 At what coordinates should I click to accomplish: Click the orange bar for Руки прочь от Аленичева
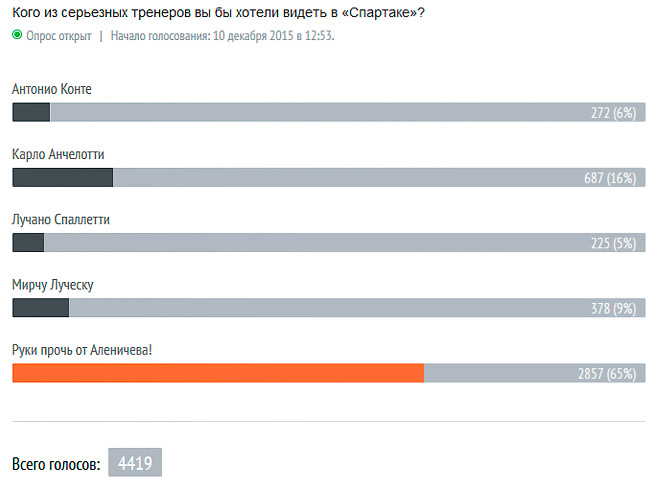tap(218, 373)
